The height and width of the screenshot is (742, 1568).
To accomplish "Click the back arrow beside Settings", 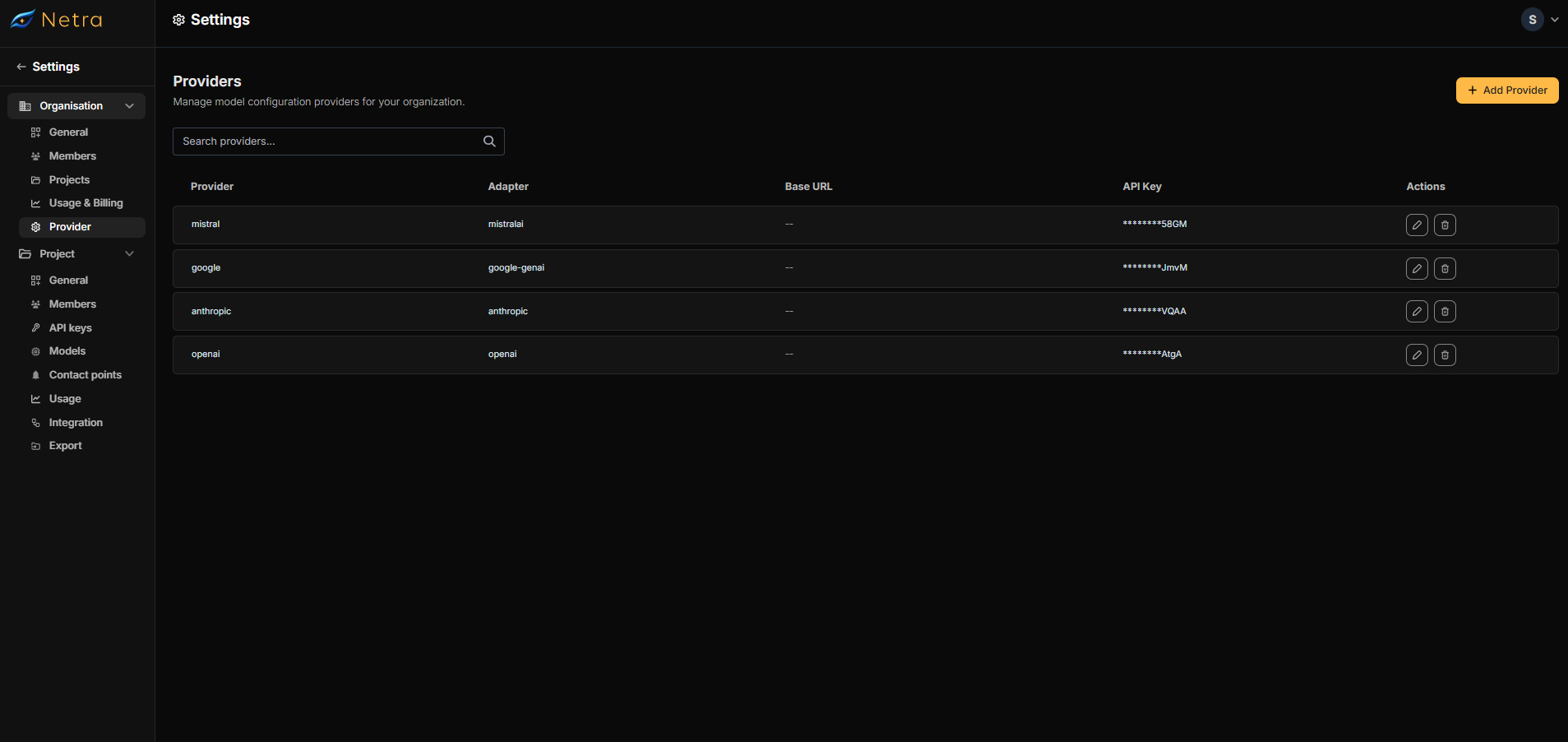I will (x=21, y=67).
